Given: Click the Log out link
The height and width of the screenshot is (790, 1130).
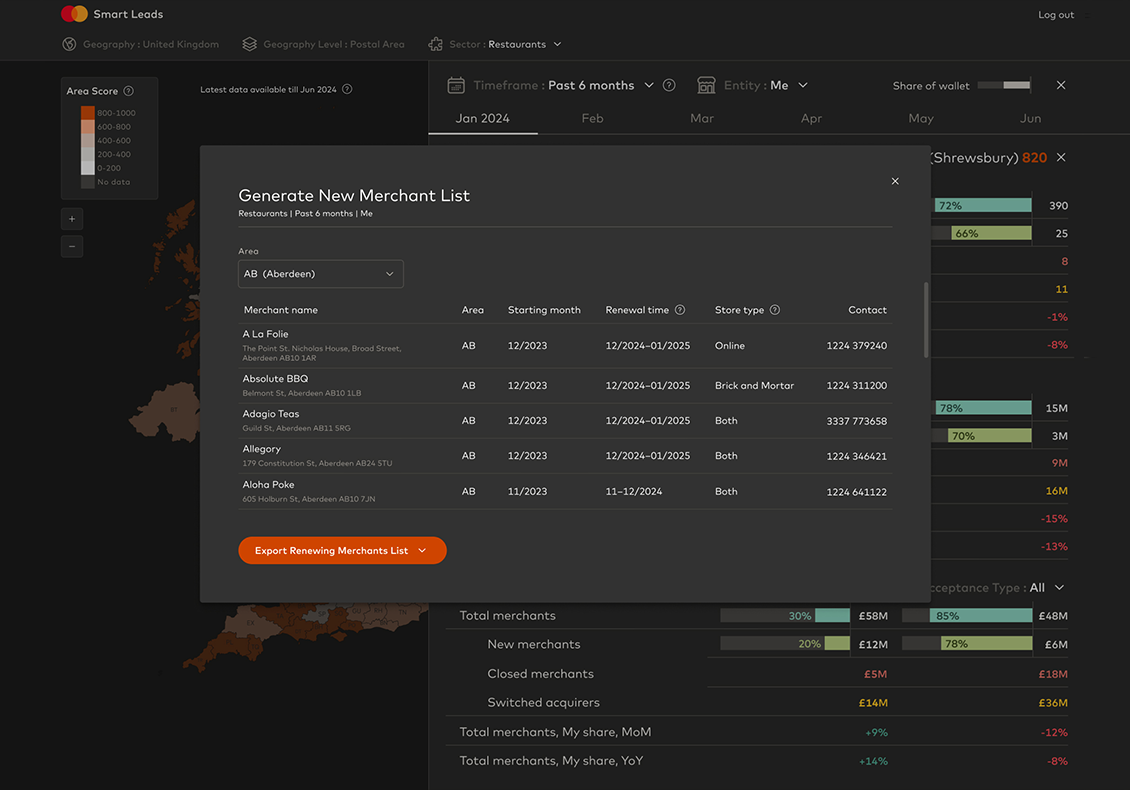Looking at the screenshot, I should pyautogui.click(x=1055, y=15).
